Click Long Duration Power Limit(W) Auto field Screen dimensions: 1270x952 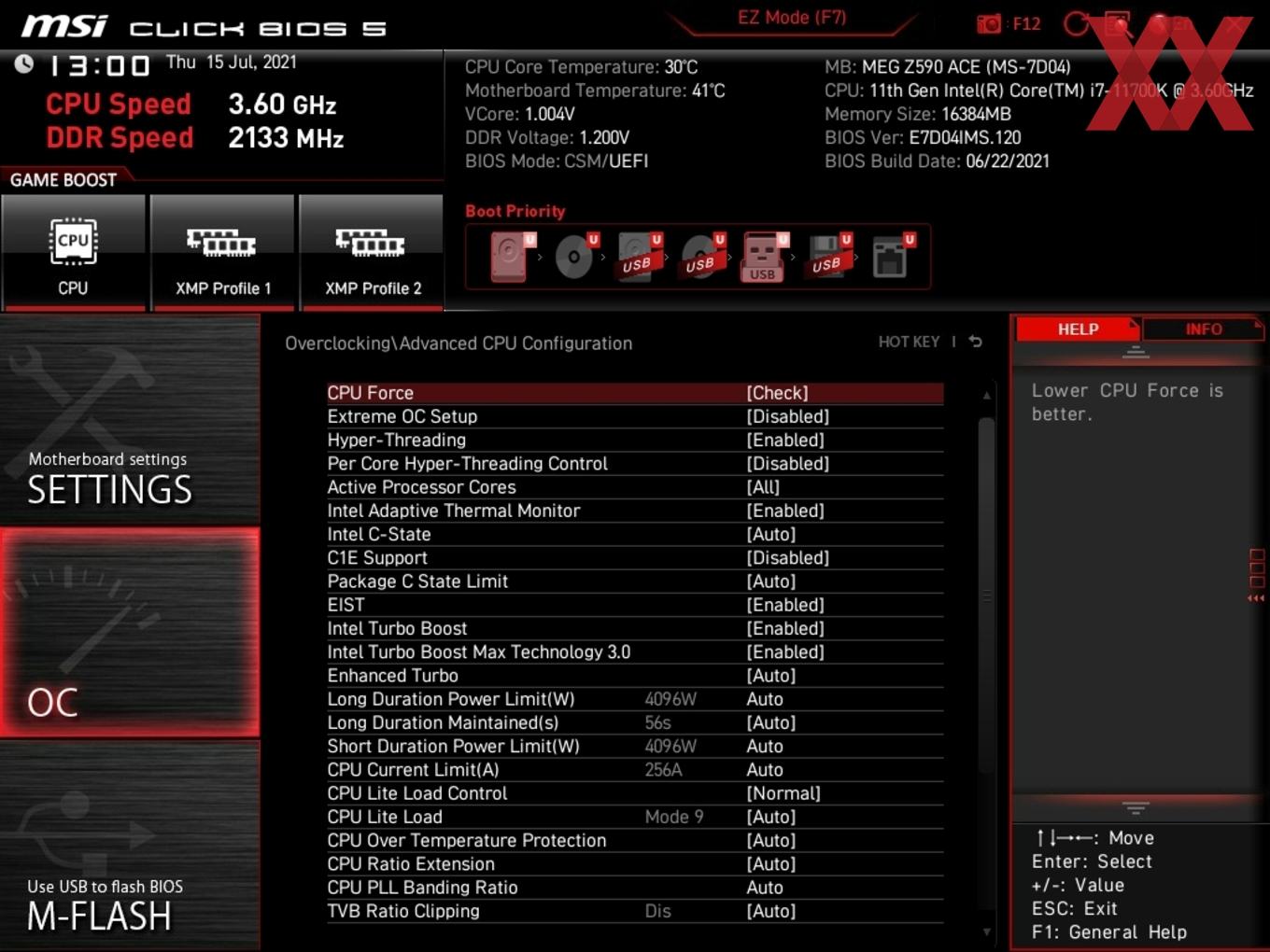[x=765, y=699]
